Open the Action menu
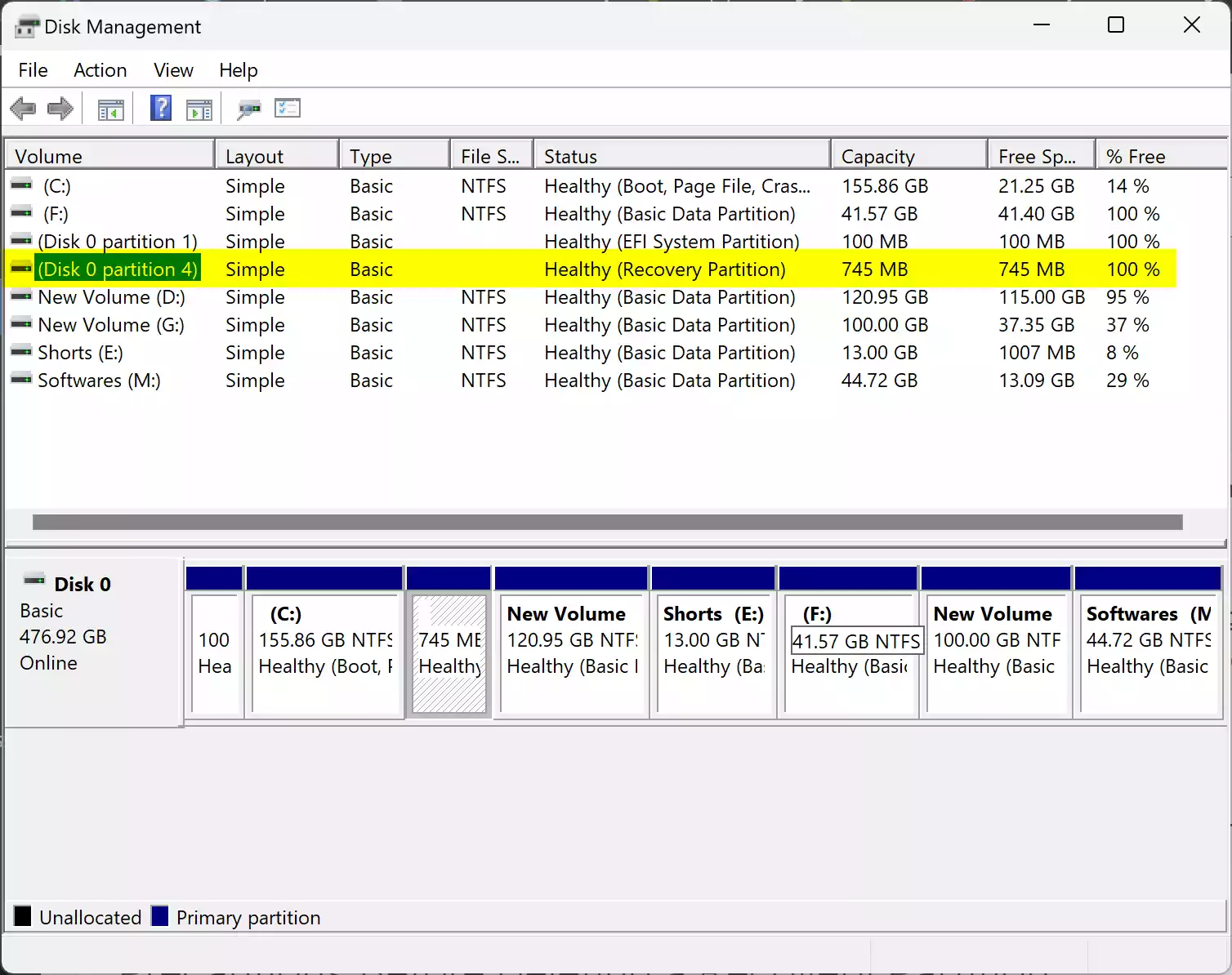 click(x=99, y=70)
